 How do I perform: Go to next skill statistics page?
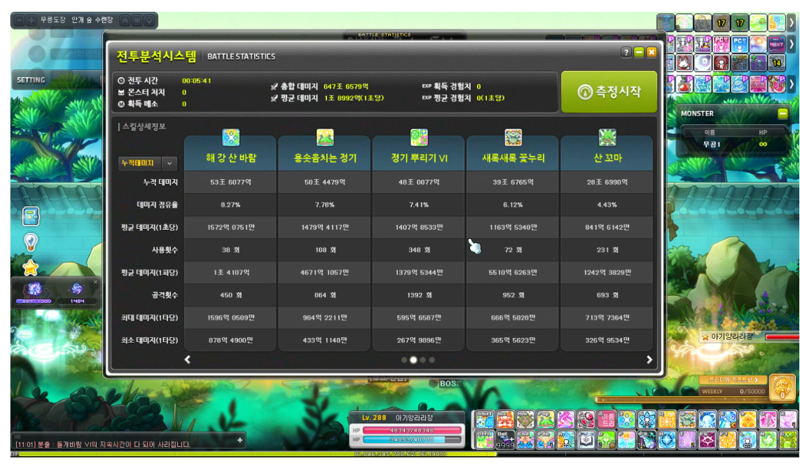(x=649, y=360)
